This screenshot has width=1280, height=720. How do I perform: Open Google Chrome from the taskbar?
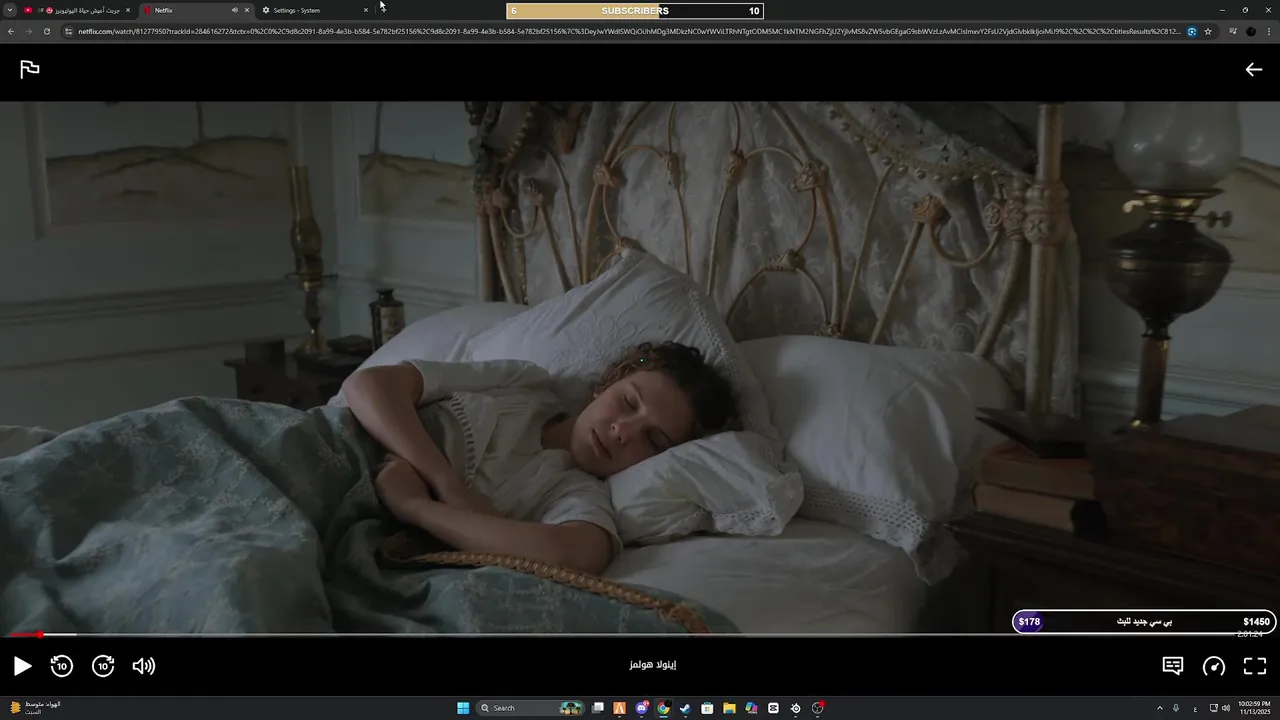(x=663, y=708)
